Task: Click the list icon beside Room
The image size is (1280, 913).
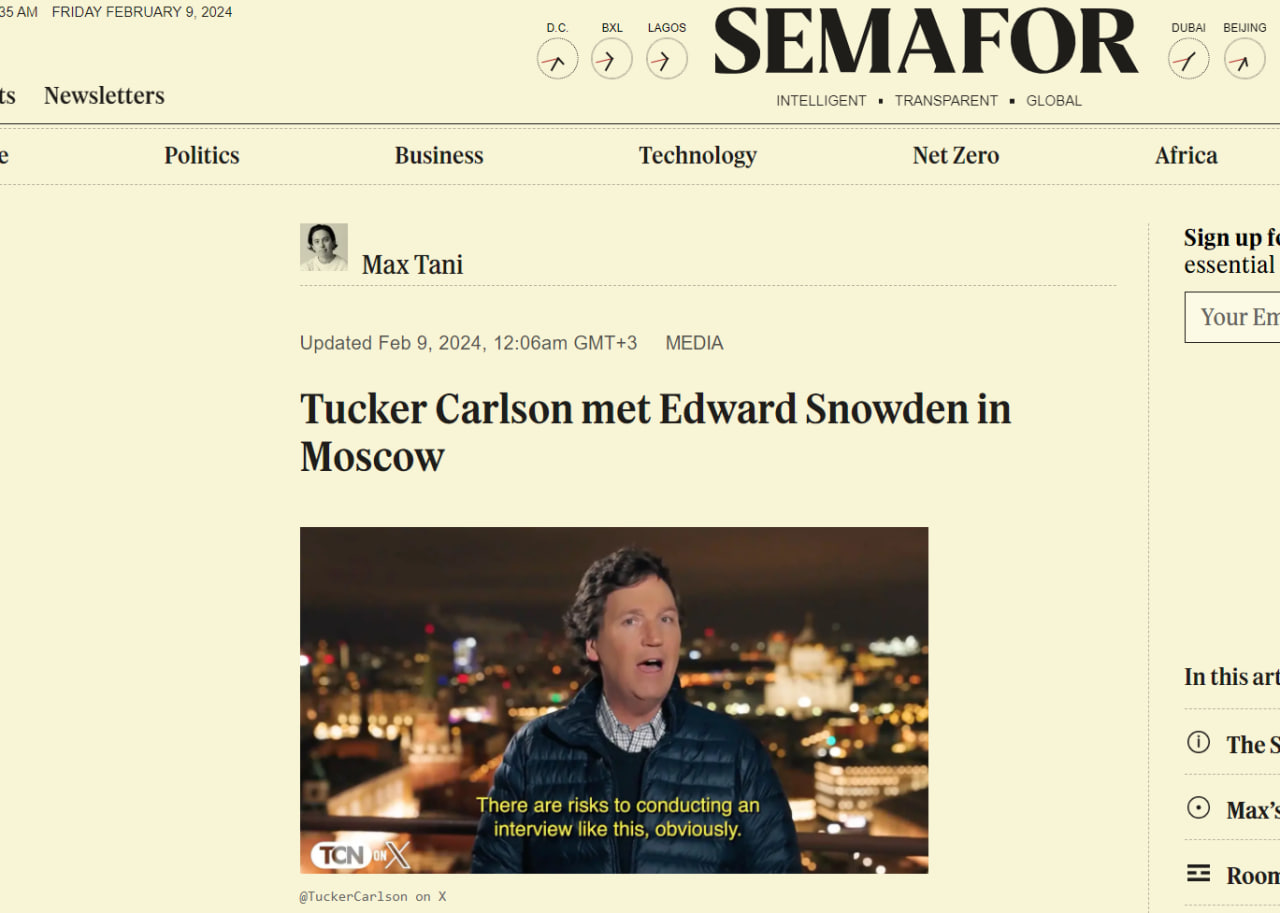Action: [1198, 873]
